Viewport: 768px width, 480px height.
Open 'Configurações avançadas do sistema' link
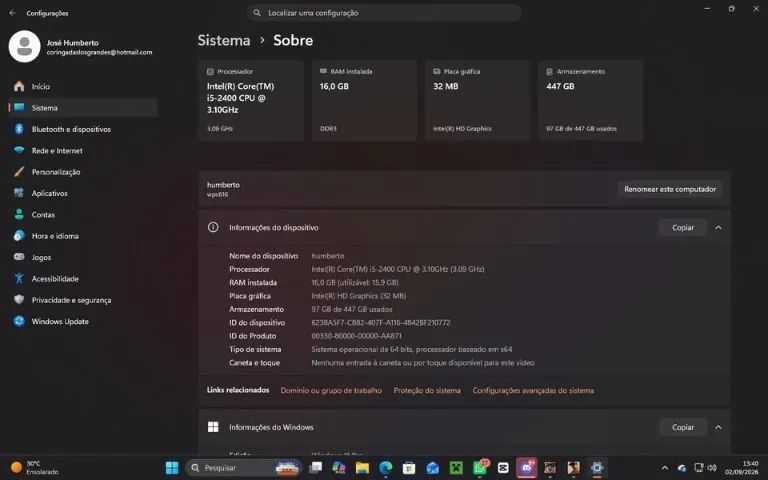[x=533, y=390]
